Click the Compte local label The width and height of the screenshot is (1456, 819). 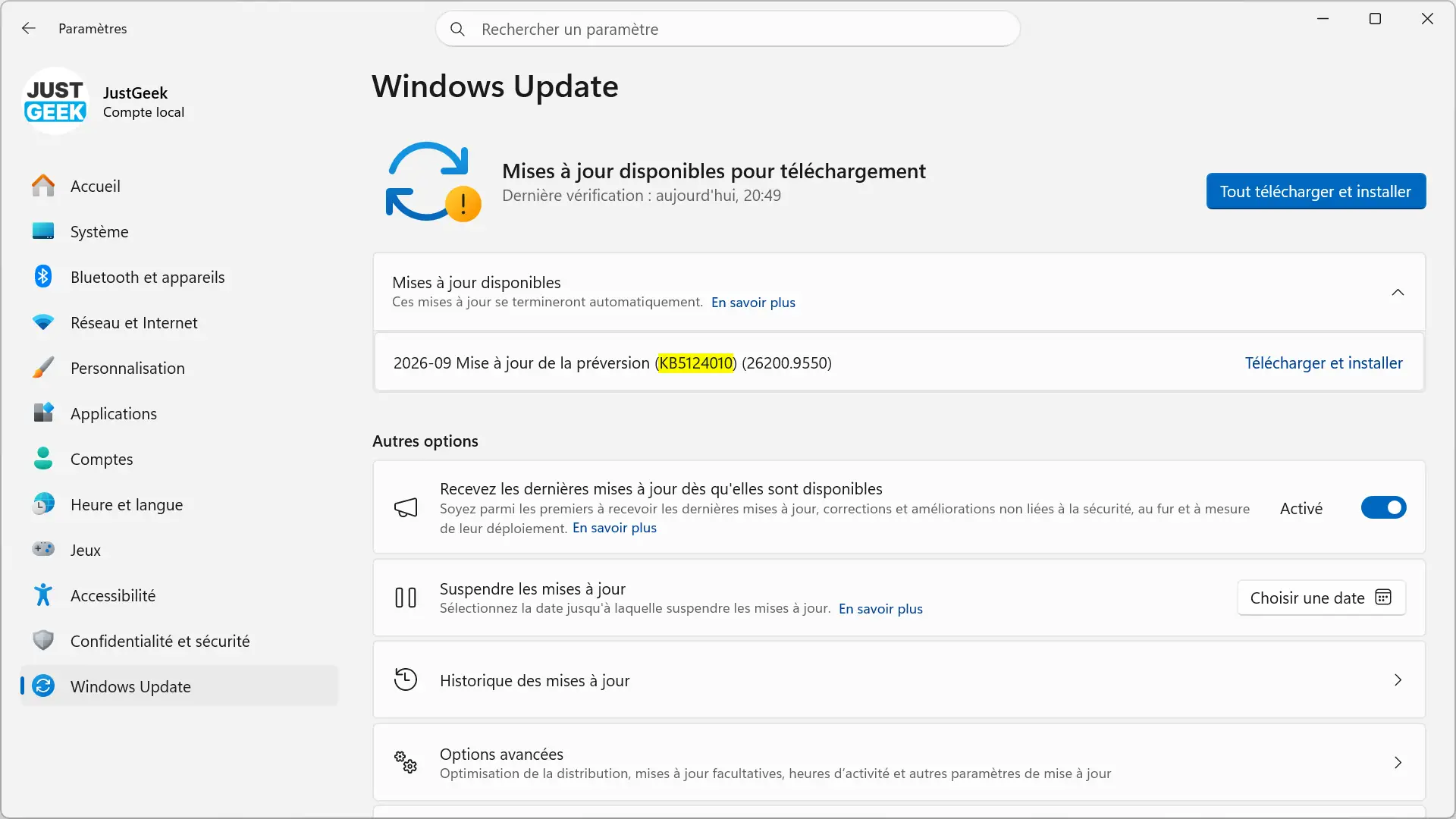(x=143, y=112)
